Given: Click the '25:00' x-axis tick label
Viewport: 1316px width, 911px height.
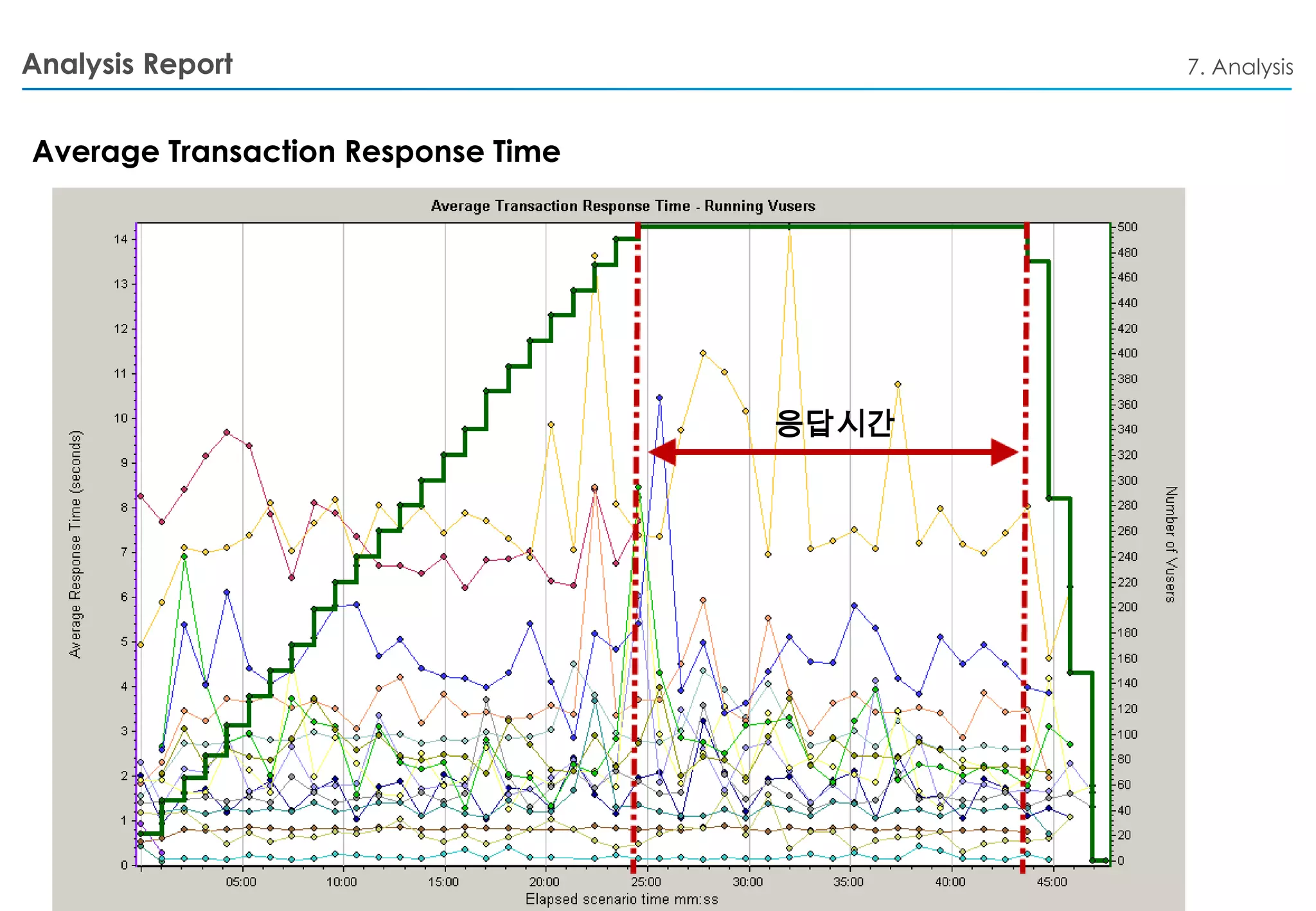Looking at the screenshot, I should (x=646, y=881).
